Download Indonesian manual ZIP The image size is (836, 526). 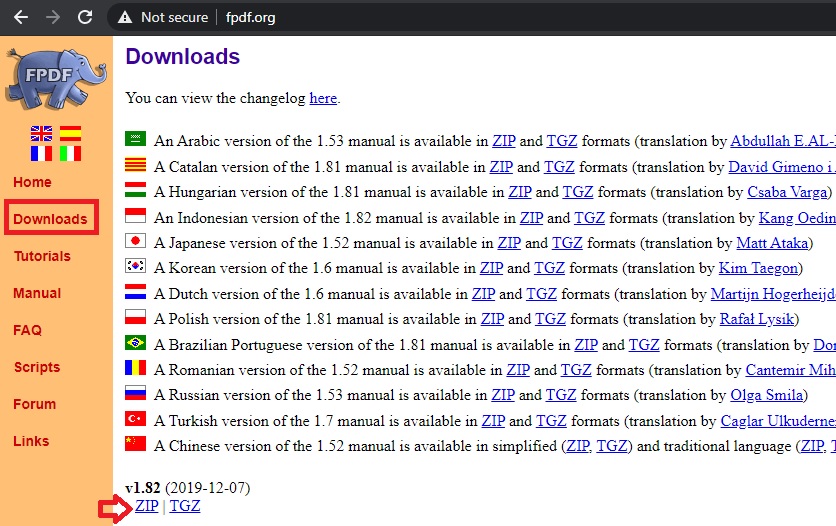coord(532,218)
